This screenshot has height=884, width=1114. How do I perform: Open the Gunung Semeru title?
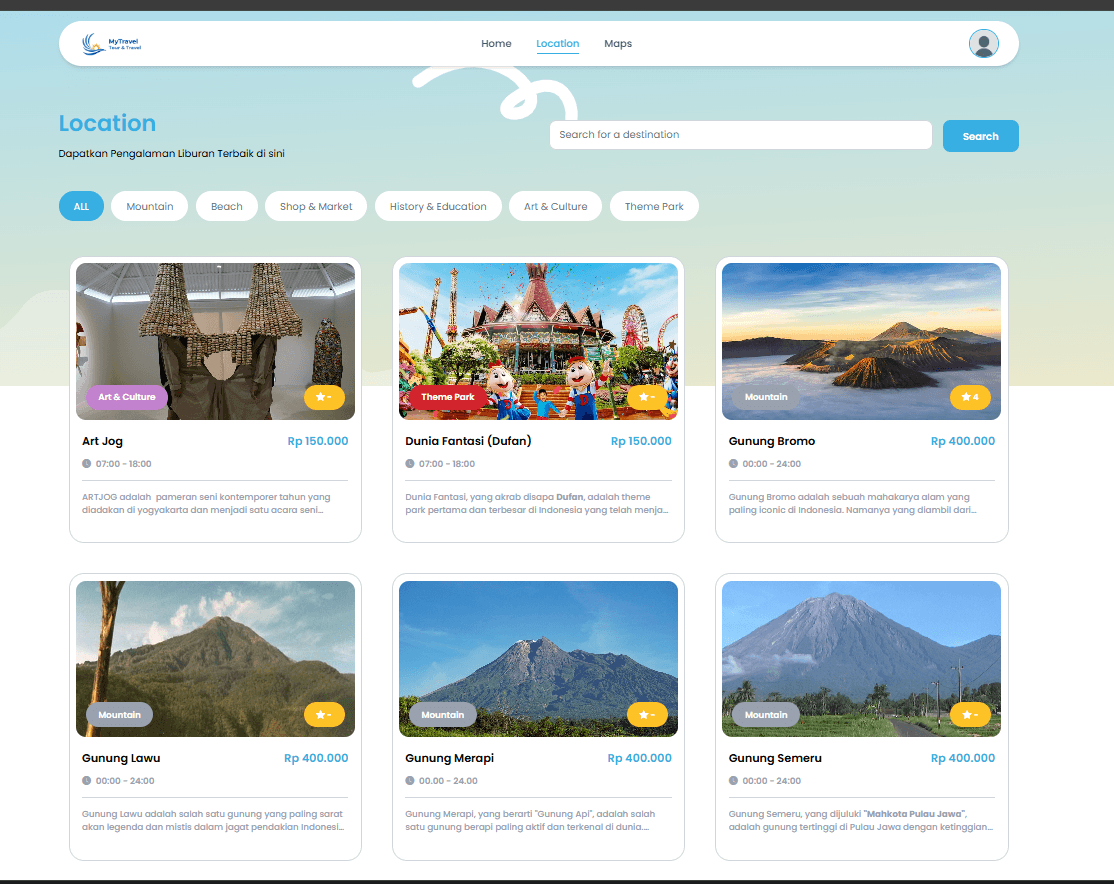[775, 758]
